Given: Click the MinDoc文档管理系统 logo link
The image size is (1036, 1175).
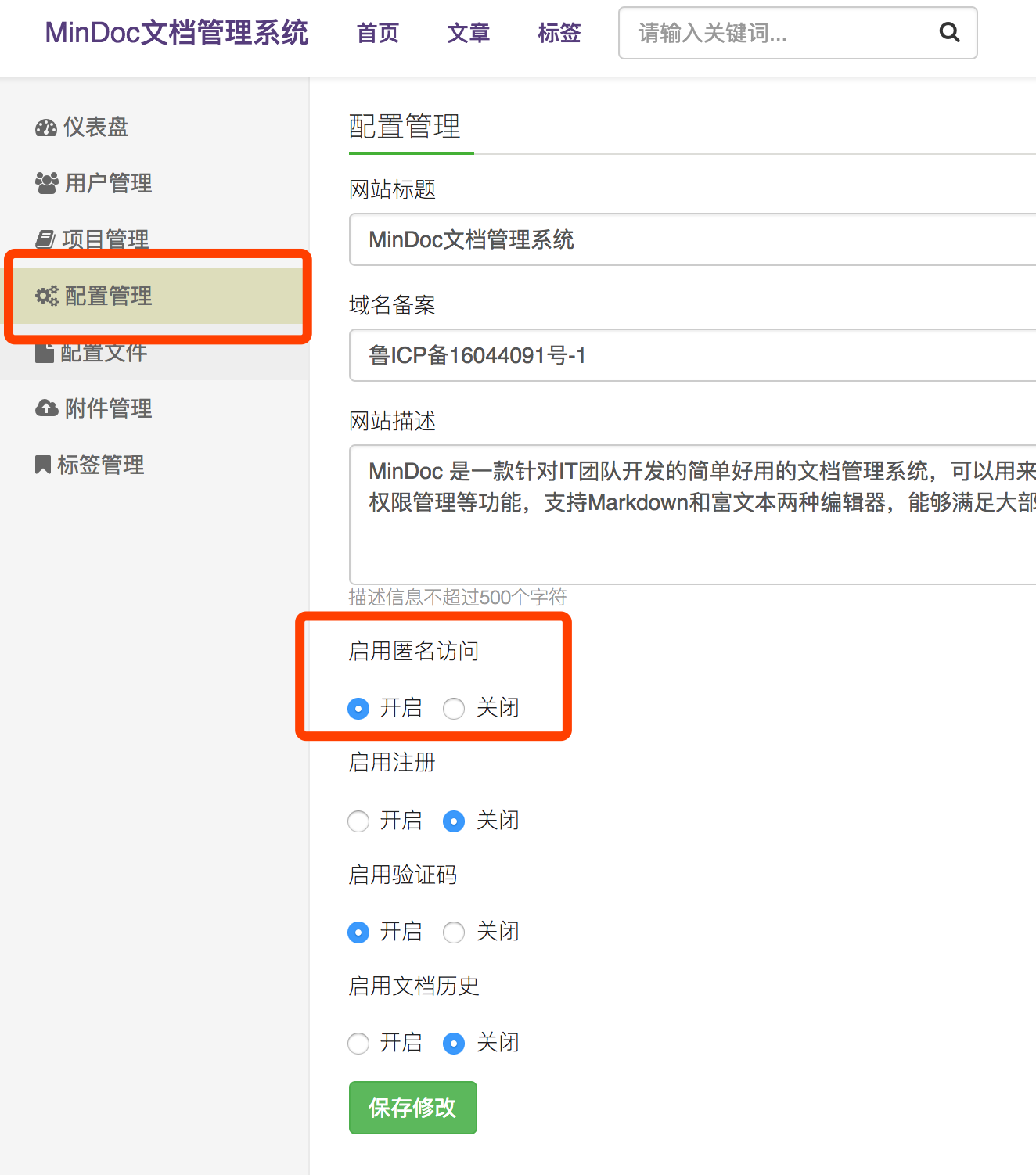Looking at the screenshot, I should click(x=177, y=33).
